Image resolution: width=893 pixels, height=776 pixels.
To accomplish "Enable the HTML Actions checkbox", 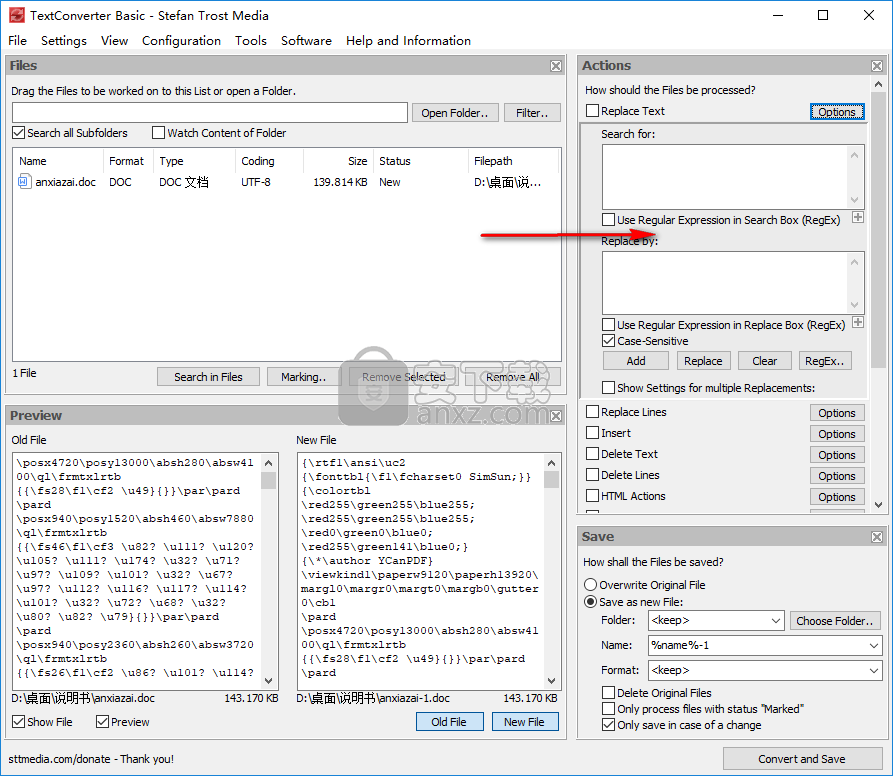I will tap(592, 496).
